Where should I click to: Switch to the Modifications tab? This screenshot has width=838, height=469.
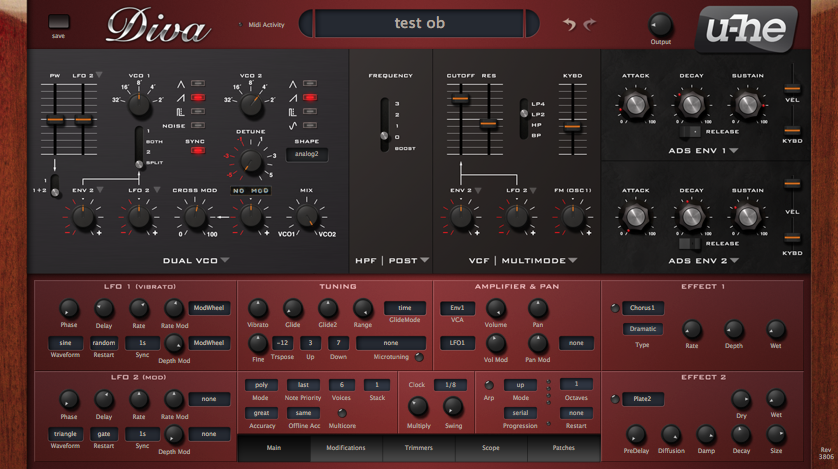tap(346, 448)
